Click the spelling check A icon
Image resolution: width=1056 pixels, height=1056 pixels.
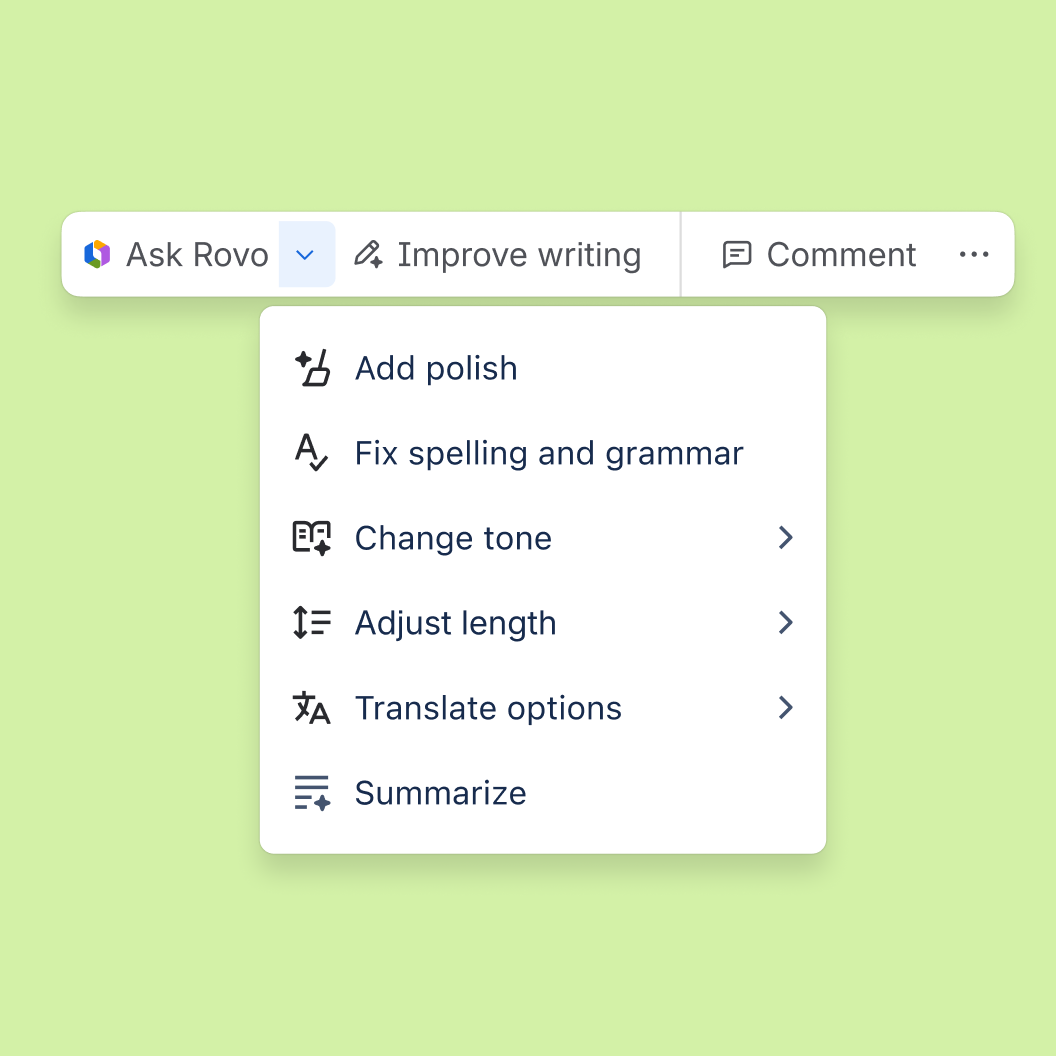(x=311, y=453)
